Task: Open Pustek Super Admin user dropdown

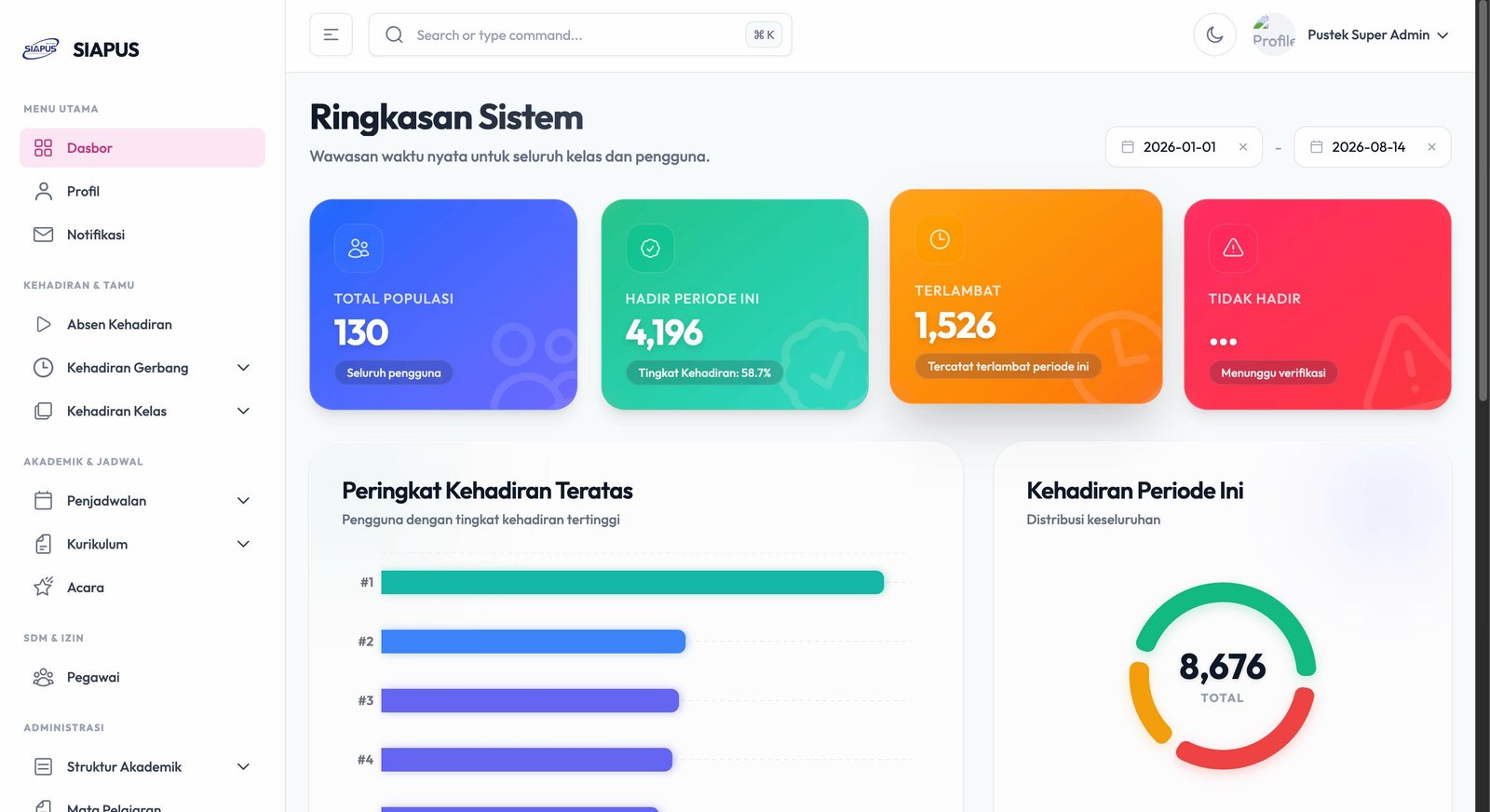Action: coord(1378,34)
